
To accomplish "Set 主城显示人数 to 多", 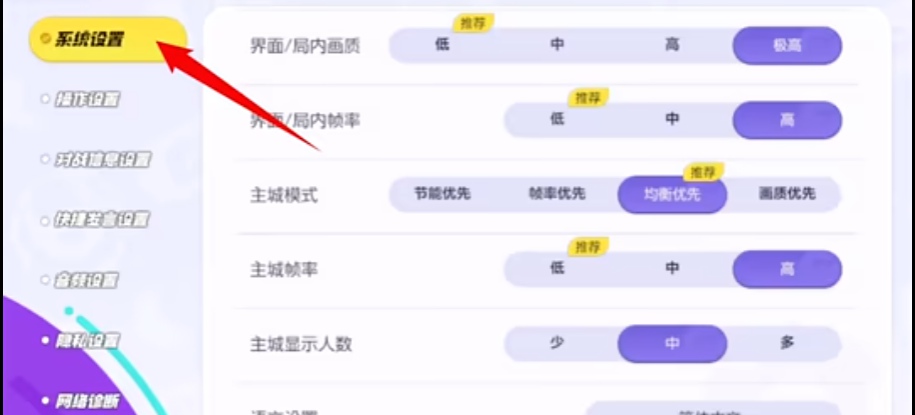I will pyautogui.click(x=787, y=343).
